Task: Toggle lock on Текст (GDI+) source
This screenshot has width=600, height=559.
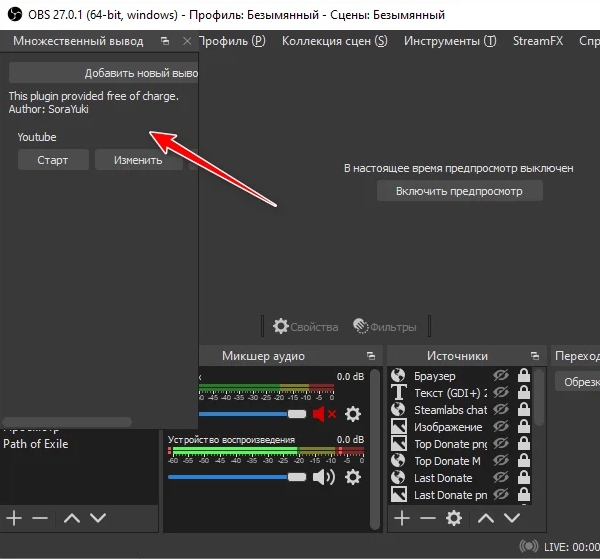Action: pos(524,392)
